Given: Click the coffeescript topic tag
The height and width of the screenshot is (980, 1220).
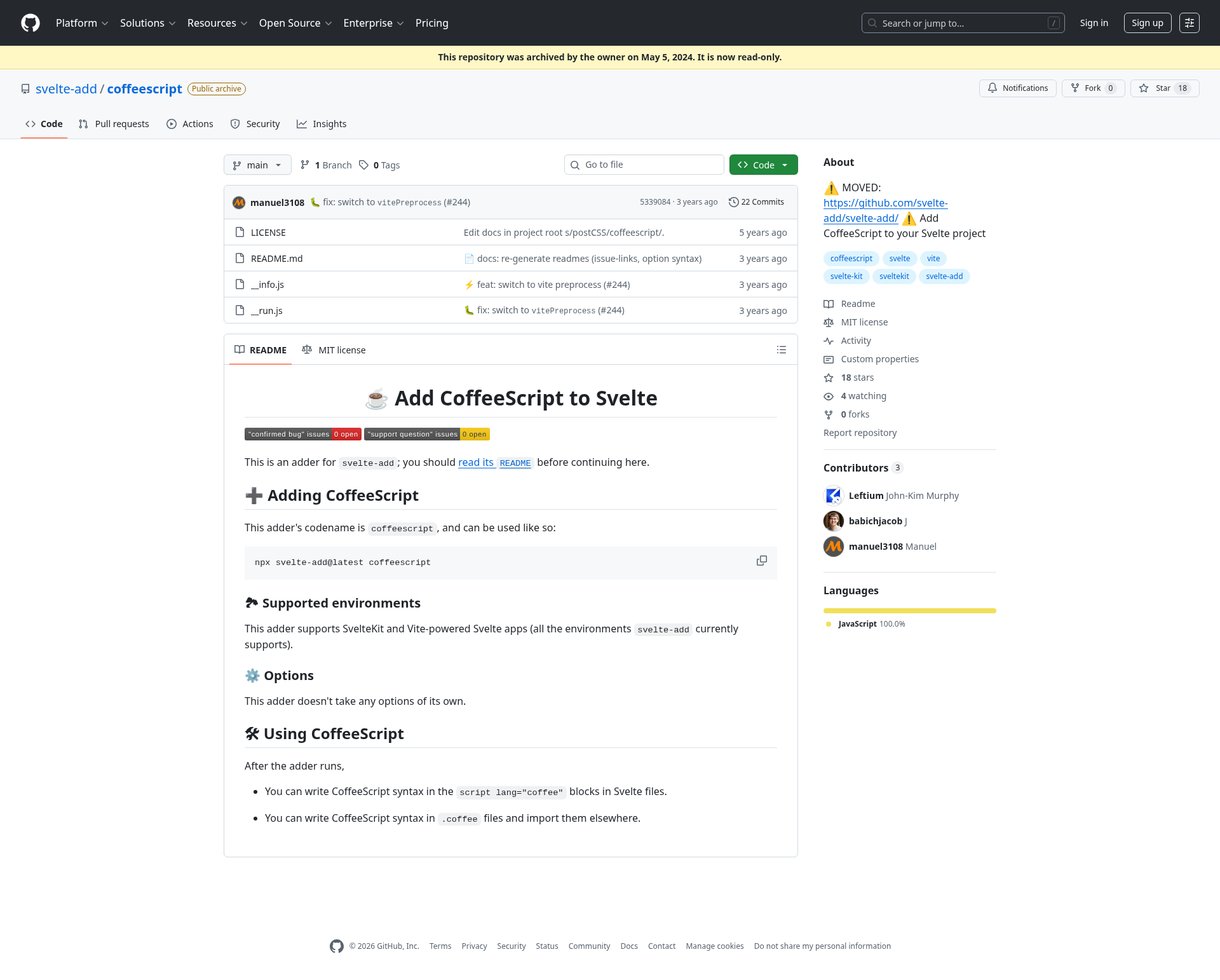Looking at the screenshot, I should [851, 259].
